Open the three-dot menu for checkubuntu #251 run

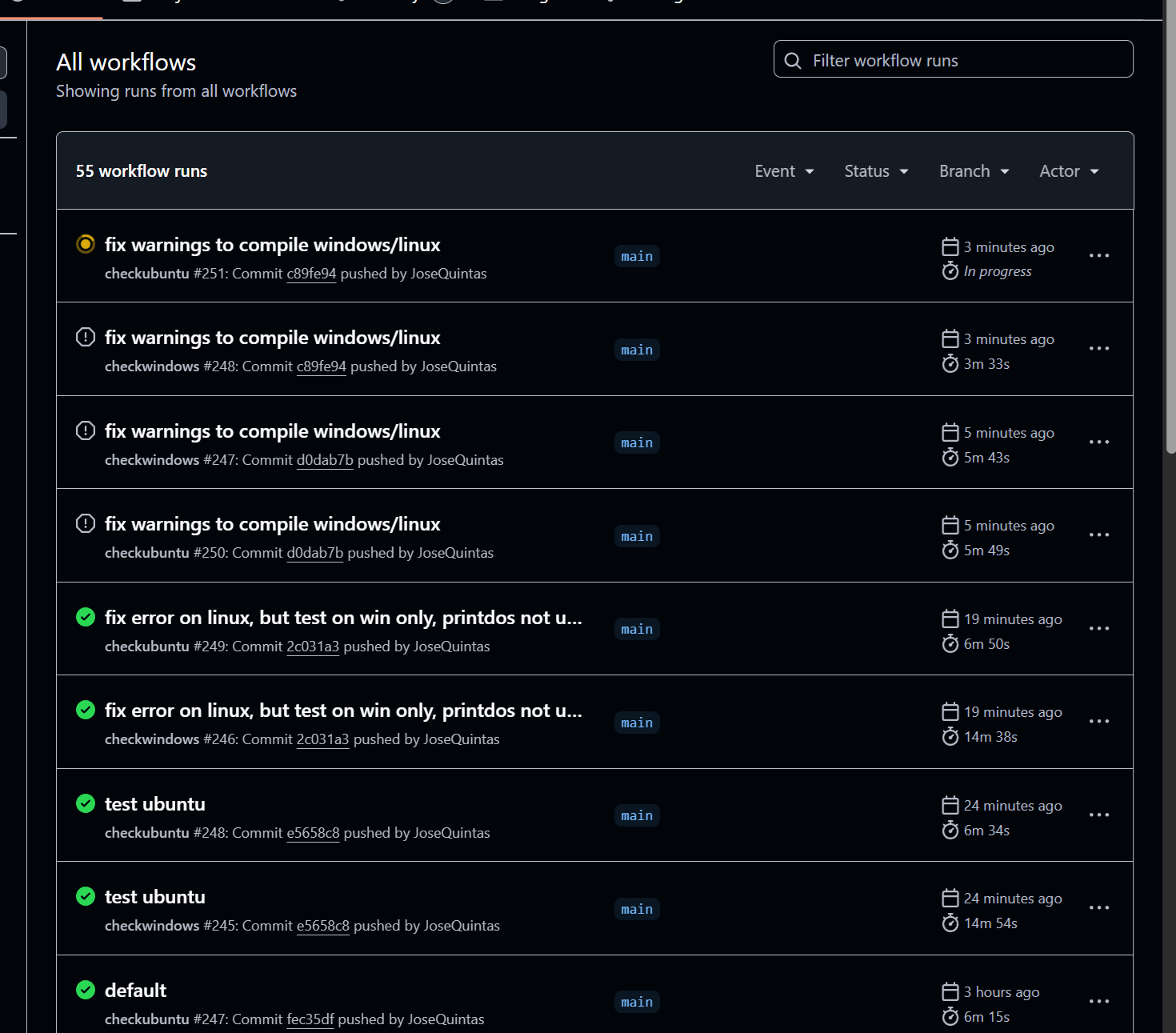click(x=1098, y=255)
